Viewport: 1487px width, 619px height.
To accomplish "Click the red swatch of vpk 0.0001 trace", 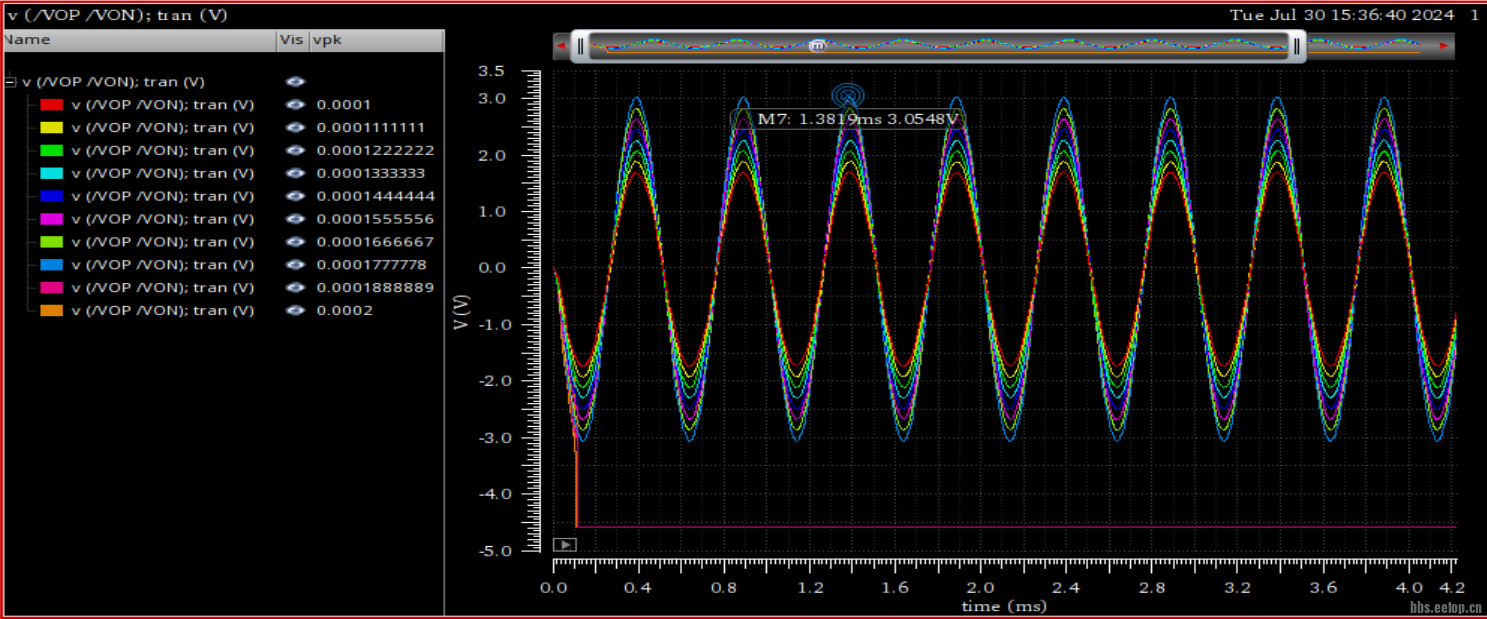I will (x=52, y=105).
